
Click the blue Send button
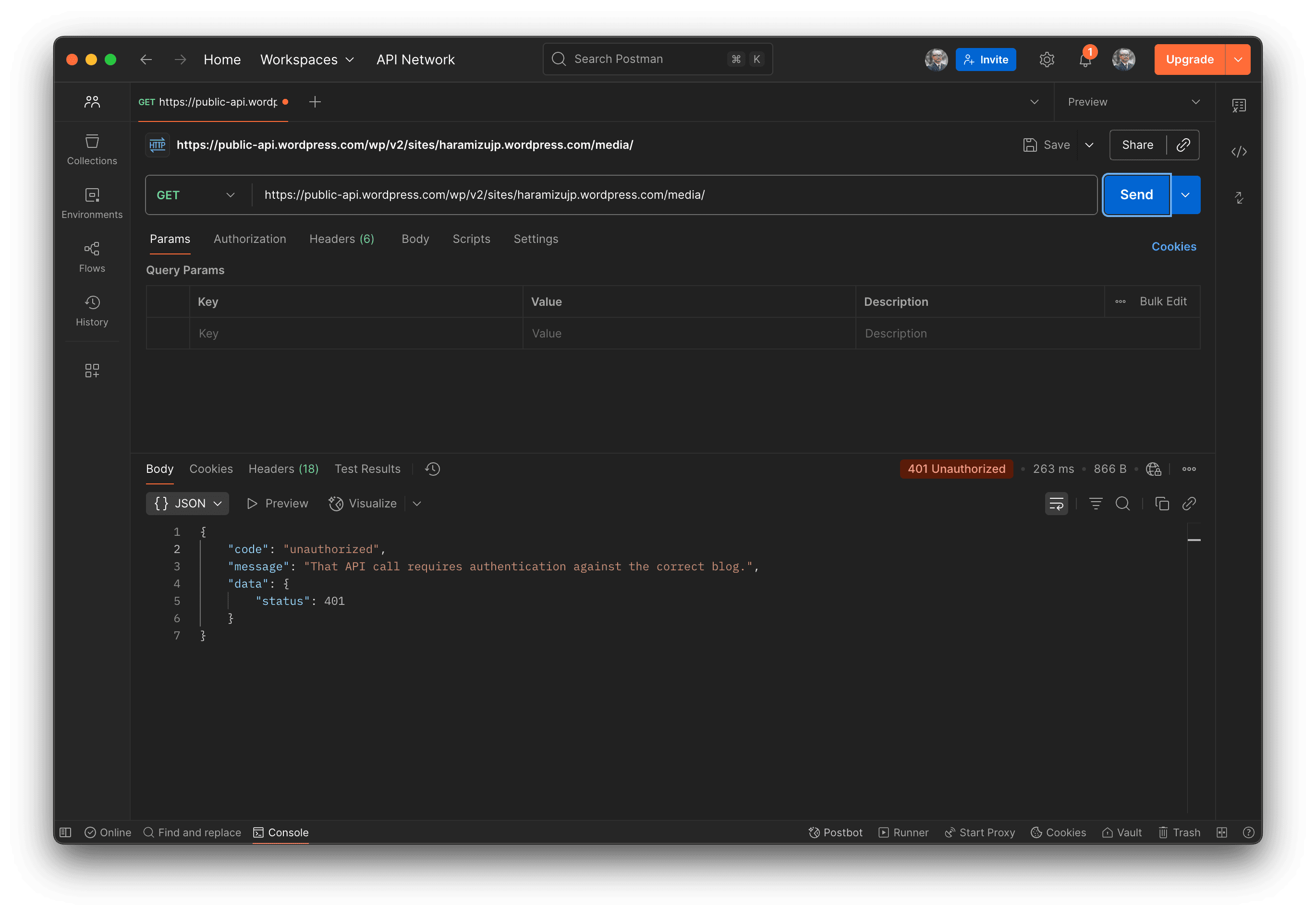[1136, 195]
